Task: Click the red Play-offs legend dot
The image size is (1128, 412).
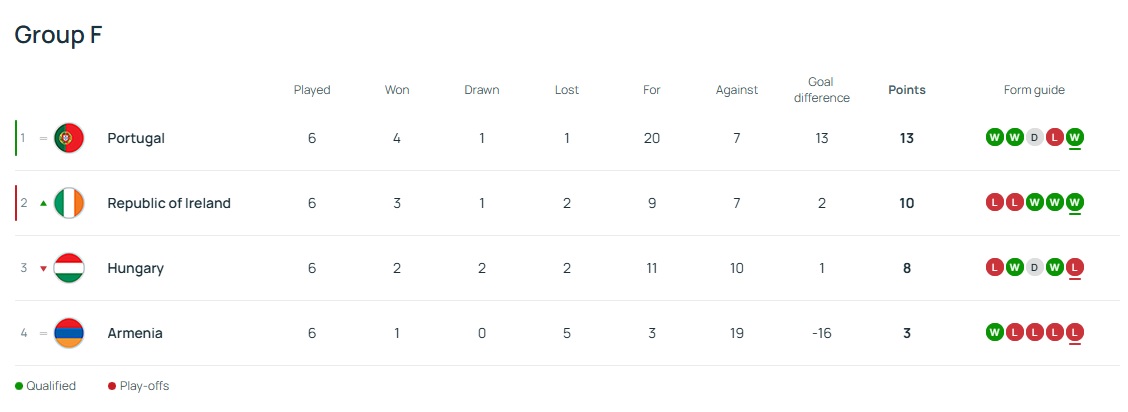Action: click(112, 386)
